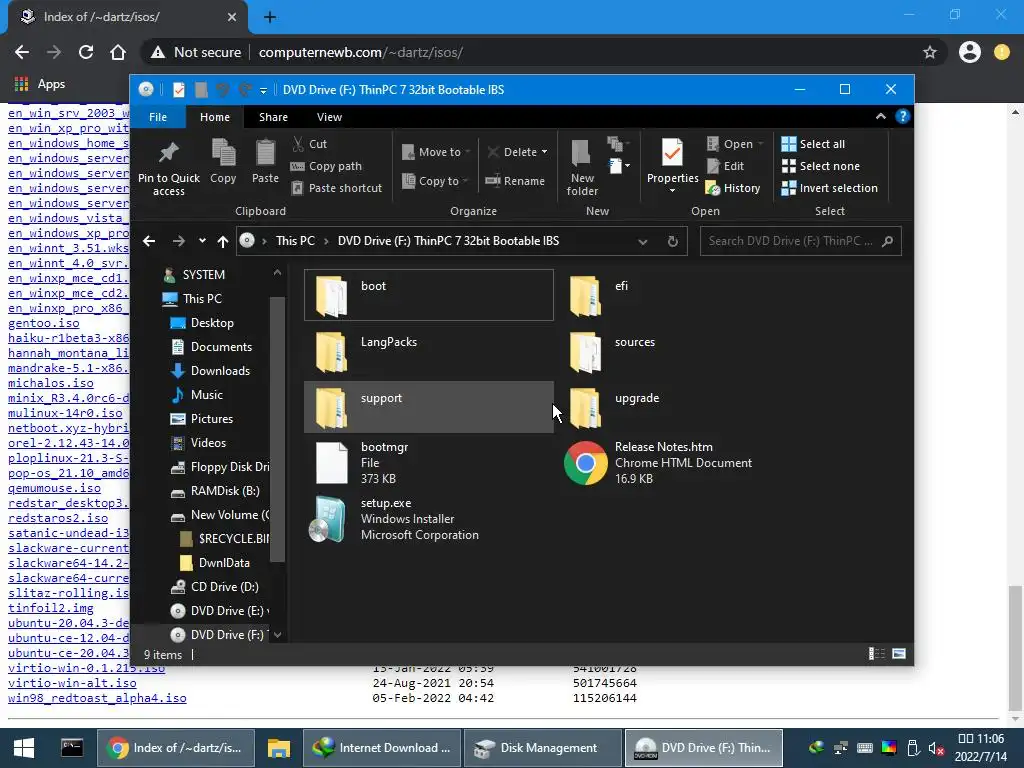Switch to Internet Download Manager taskbar button

382,748
